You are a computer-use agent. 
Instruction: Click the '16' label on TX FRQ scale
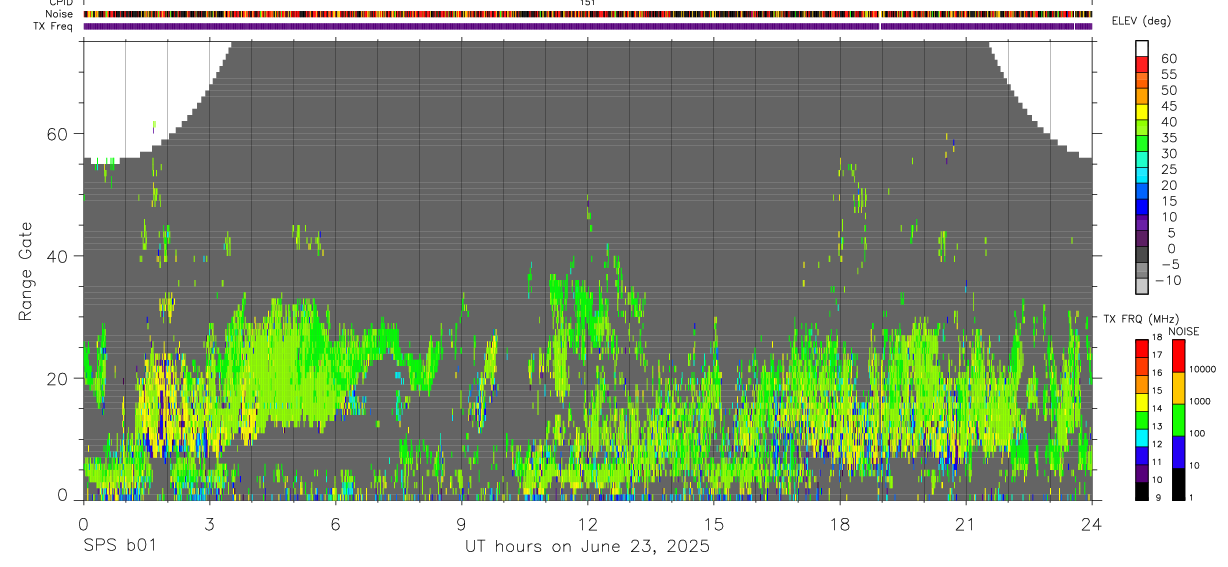tap(1157, 373)
